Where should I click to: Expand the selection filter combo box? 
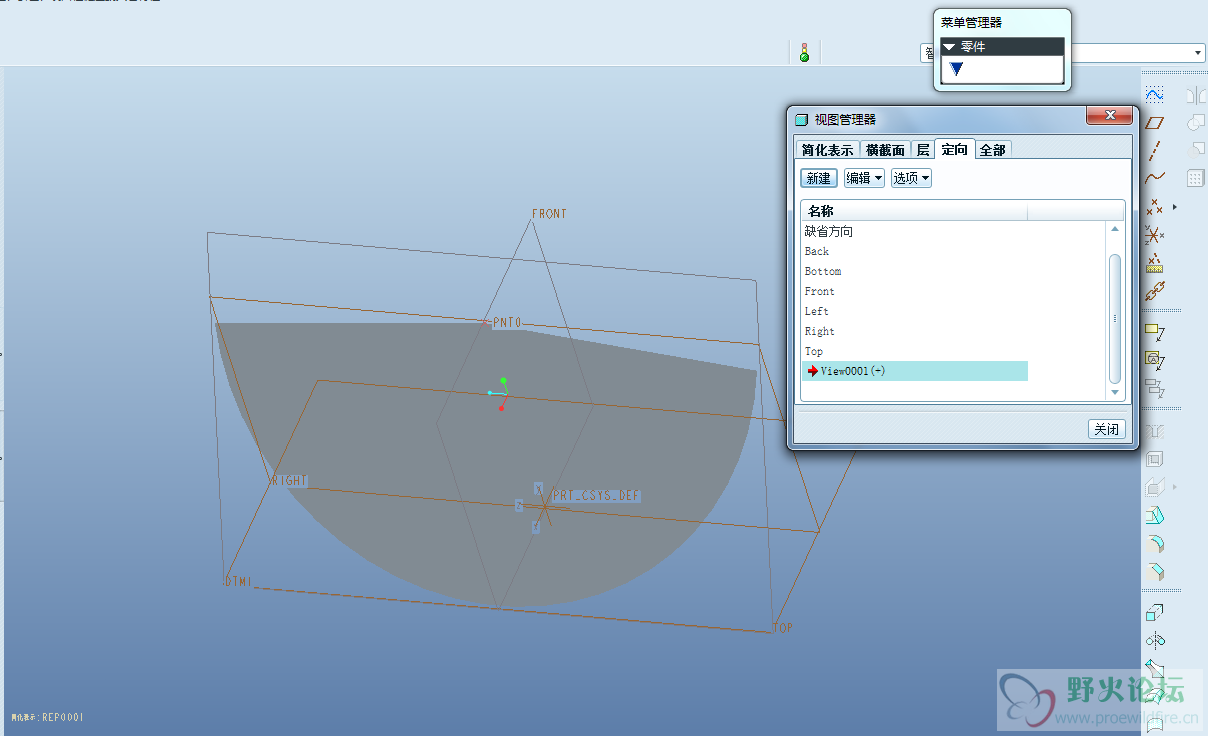coord(1199,52)
